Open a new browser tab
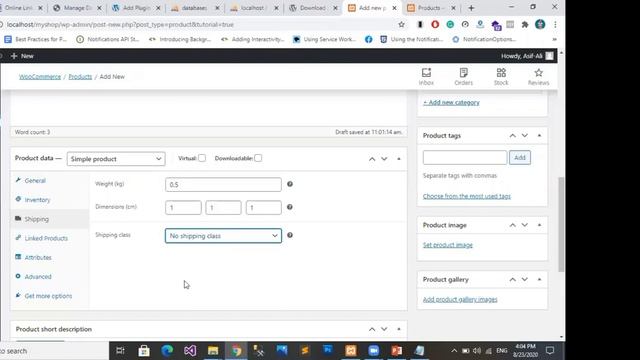 471,8
